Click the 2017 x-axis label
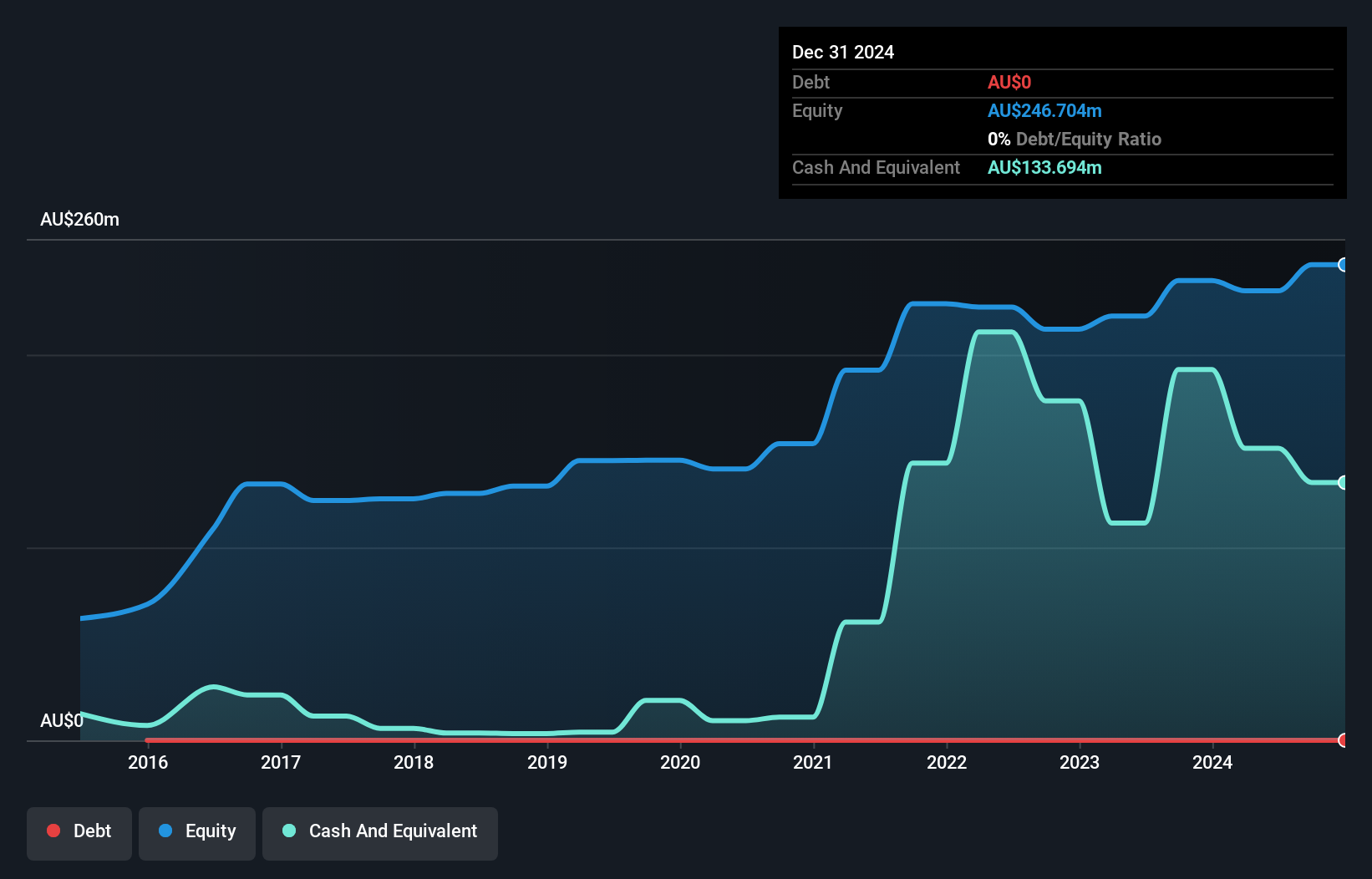 [281, 762]
